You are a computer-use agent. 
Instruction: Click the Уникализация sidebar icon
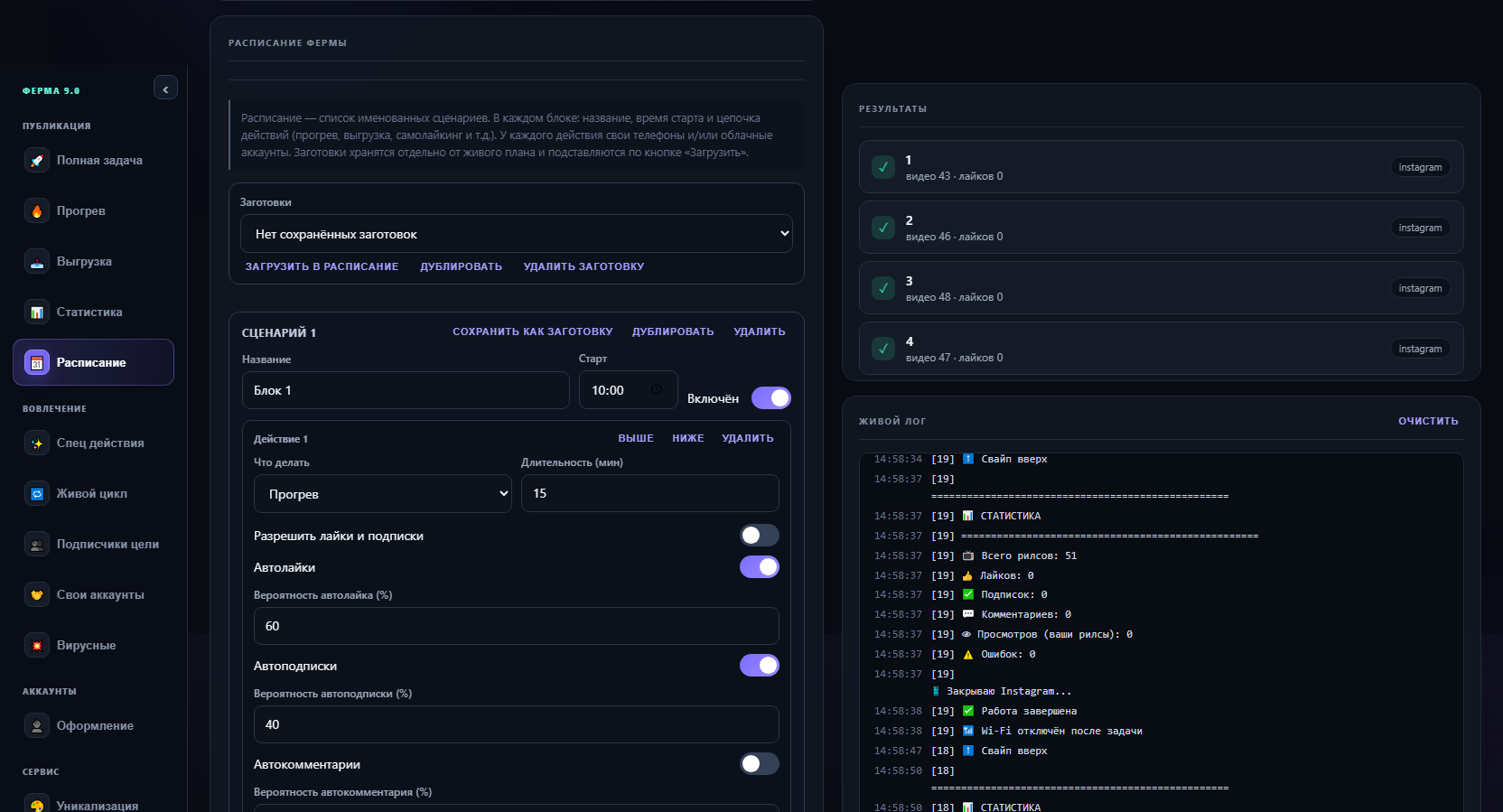[x=37, y=803]
